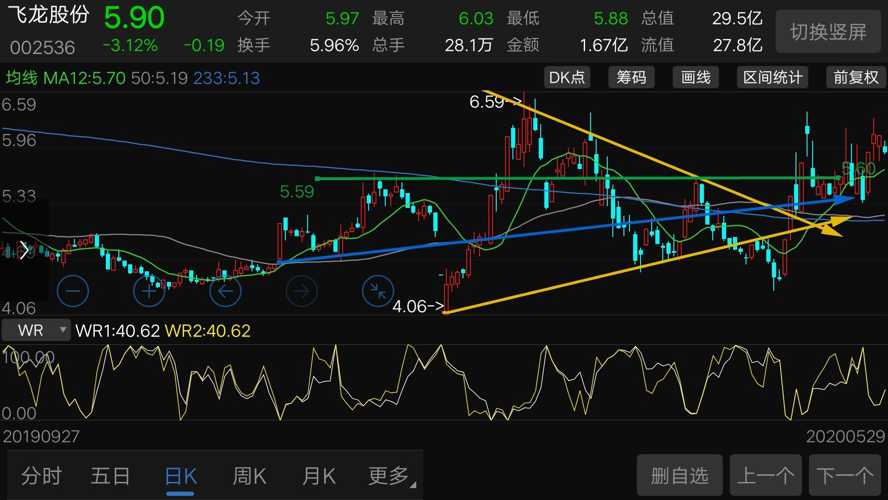This screenshot has width=888, height=500.
Task: Tap the 50:5.19 moving average label
Action: (x=159, y=78)
